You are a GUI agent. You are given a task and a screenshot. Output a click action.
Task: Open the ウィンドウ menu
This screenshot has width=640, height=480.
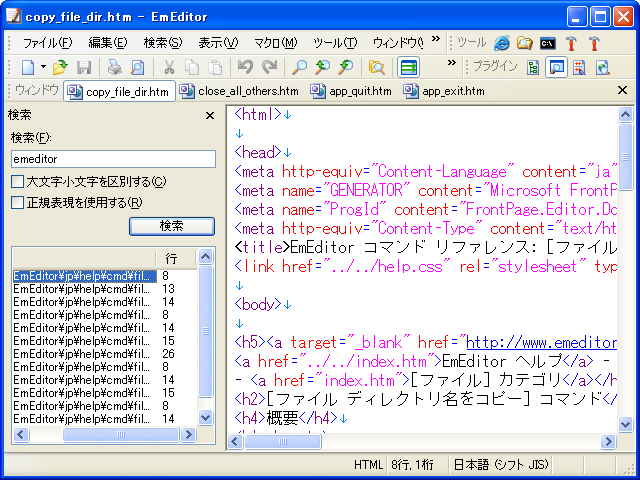[398, 43]
